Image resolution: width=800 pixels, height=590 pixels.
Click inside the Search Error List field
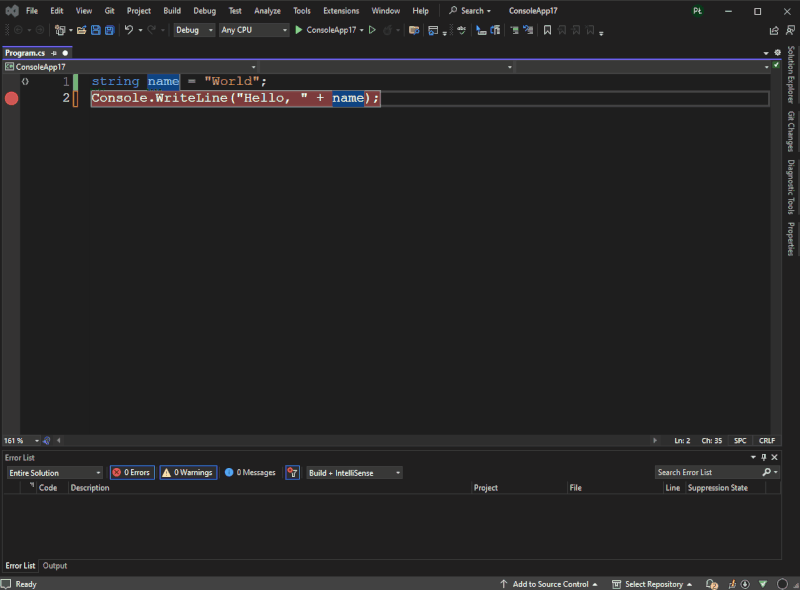pos(707,473)
